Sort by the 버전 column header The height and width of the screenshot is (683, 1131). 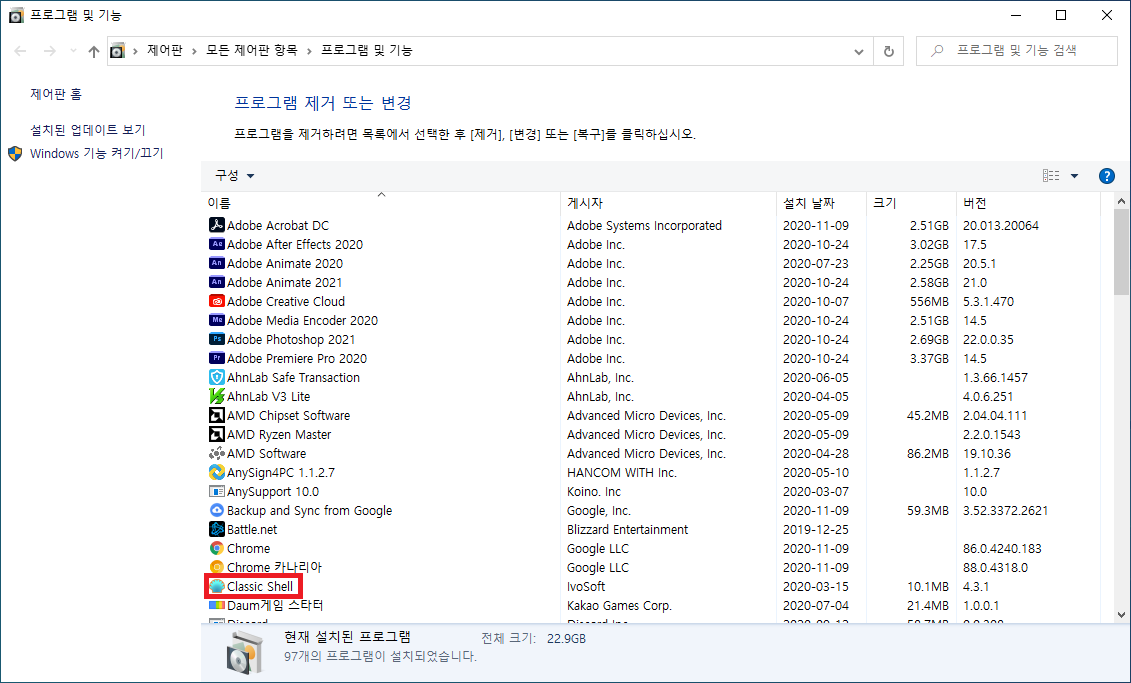point(1029,203)
